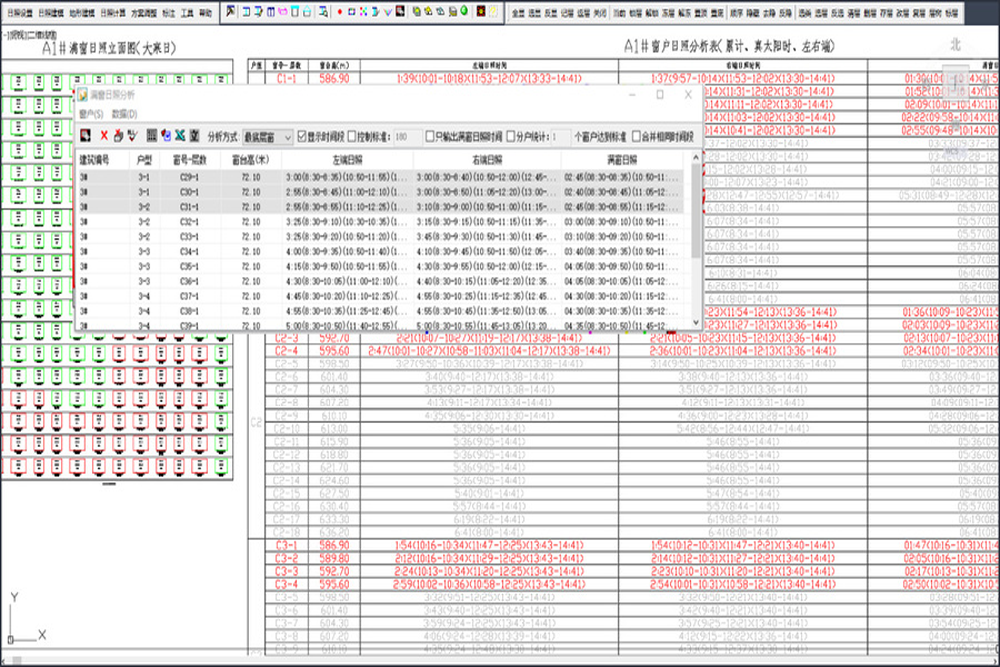Uncheck the 显示时间段 checkbox
1000x667 pixels.
click(302, 136)
